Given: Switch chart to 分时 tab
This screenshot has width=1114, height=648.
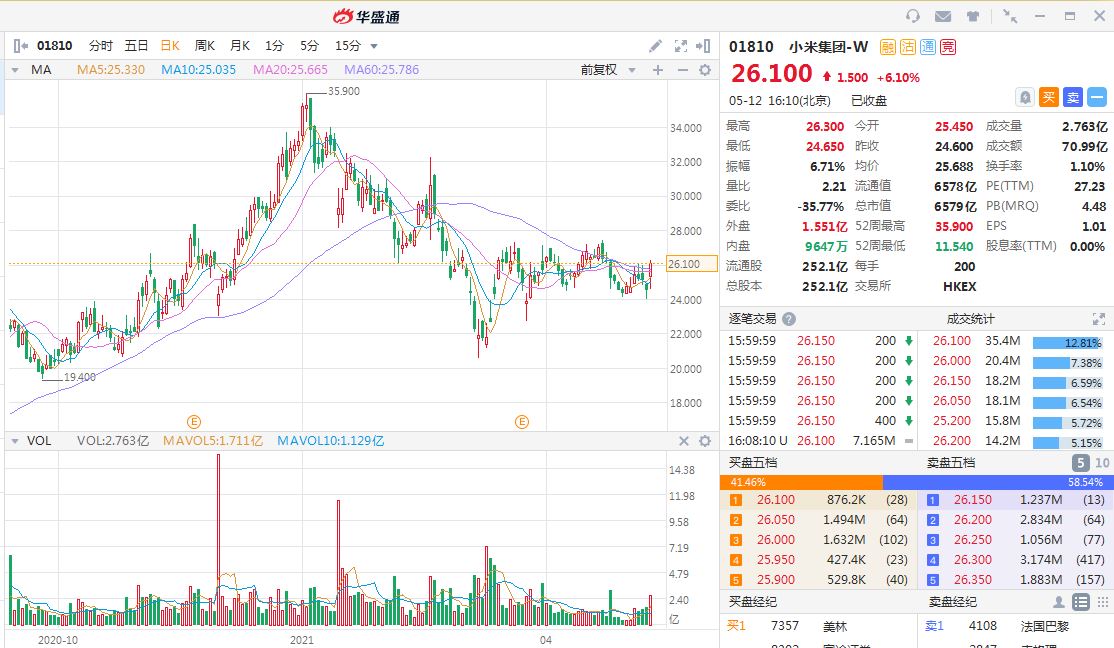Looking at the screenshot, I should click(101, 46).
